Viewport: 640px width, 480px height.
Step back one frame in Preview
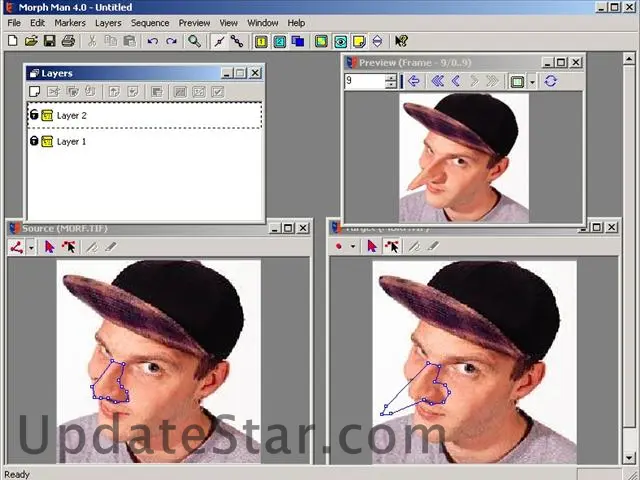coord(456,81)
